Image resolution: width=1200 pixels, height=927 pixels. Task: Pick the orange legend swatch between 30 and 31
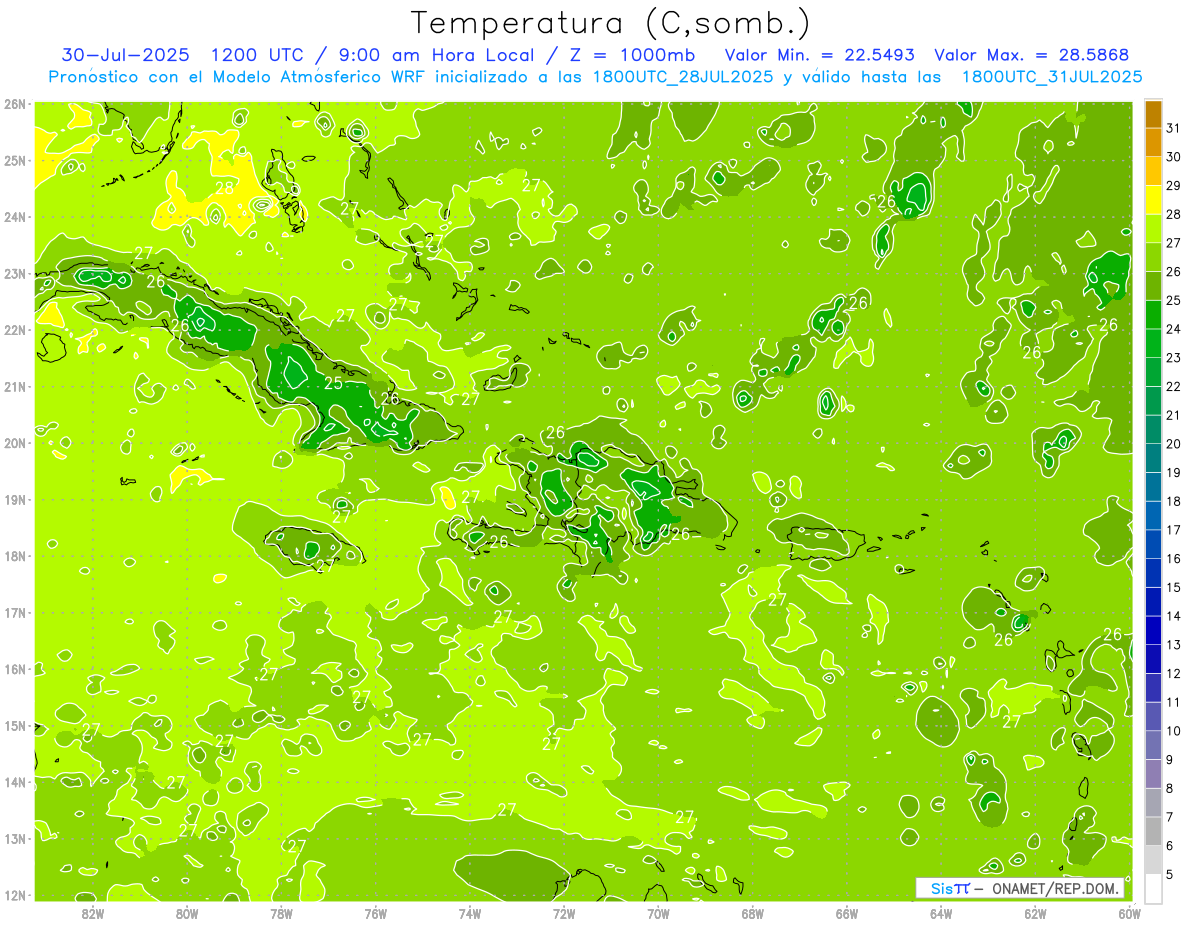tap(1153, 143)
